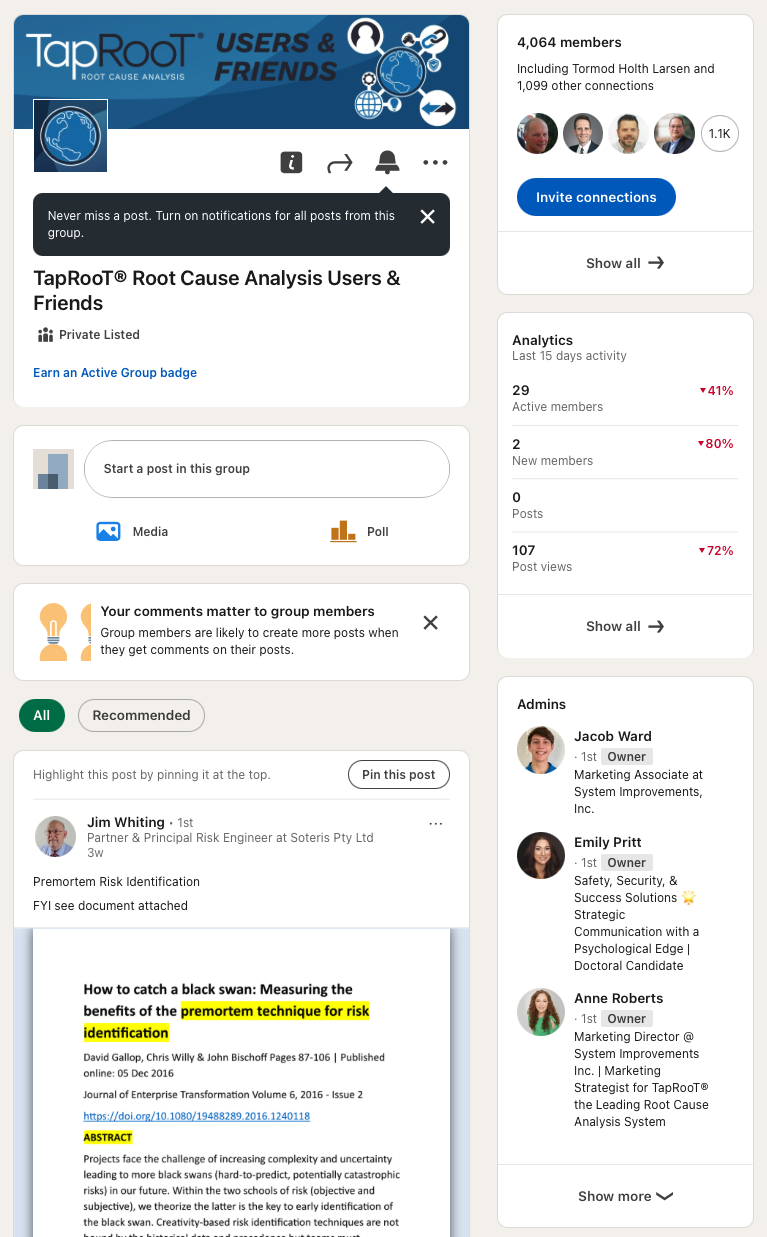Open the group's three-dot options menu
This screenshot has height=1237, width=767.
435,163
